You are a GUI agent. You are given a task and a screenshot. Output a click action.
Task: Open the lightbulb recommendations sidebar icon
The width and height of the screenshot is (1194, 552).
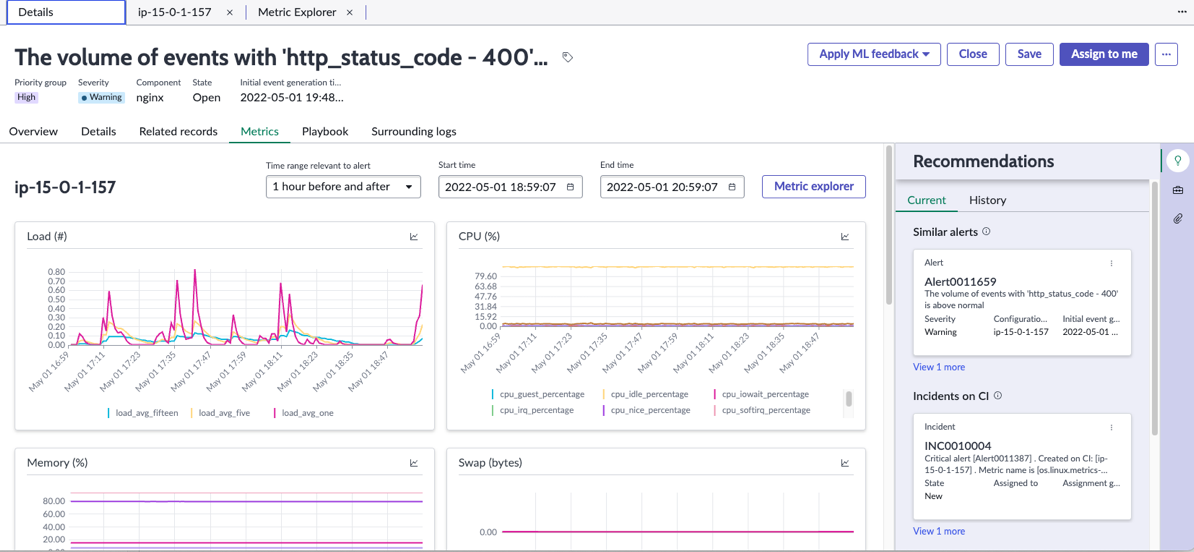pyautogui.click(x=1177, y=161)
